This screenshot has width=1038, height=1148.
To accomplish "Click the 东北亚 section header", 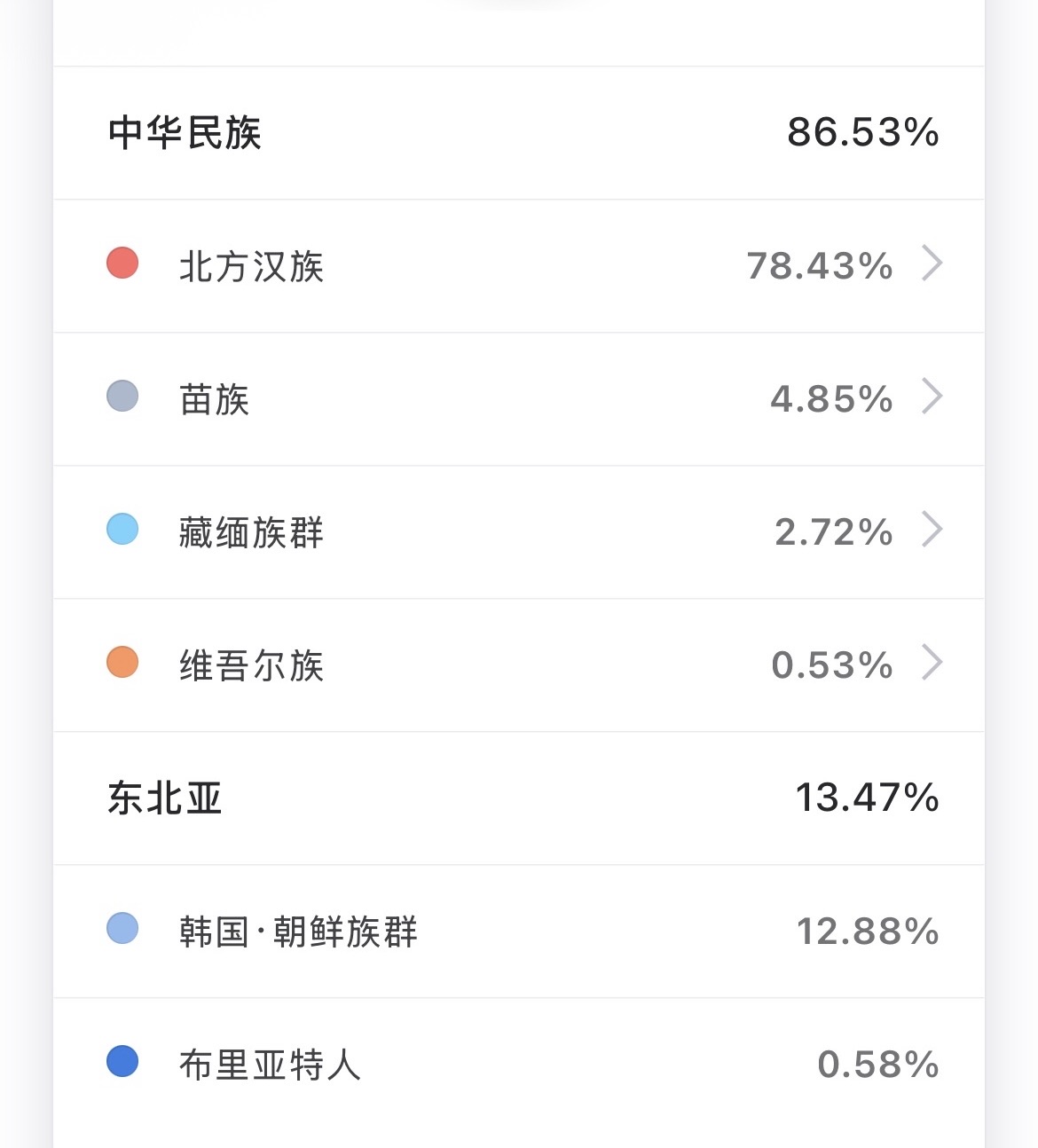I will pyautogui.click(x=165, y=798).
